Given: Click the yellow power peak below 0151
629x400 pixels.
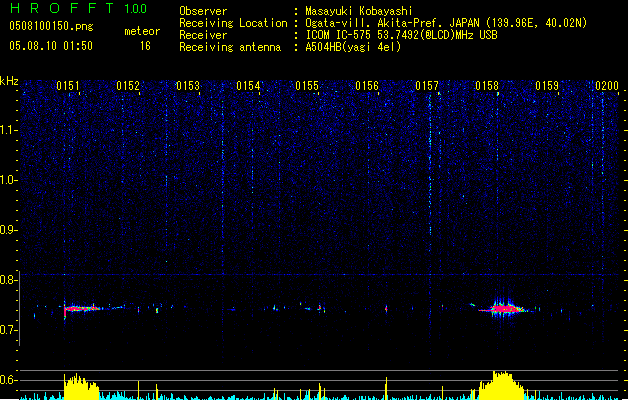Looking at the screenshot, I should tap(81, 387).
